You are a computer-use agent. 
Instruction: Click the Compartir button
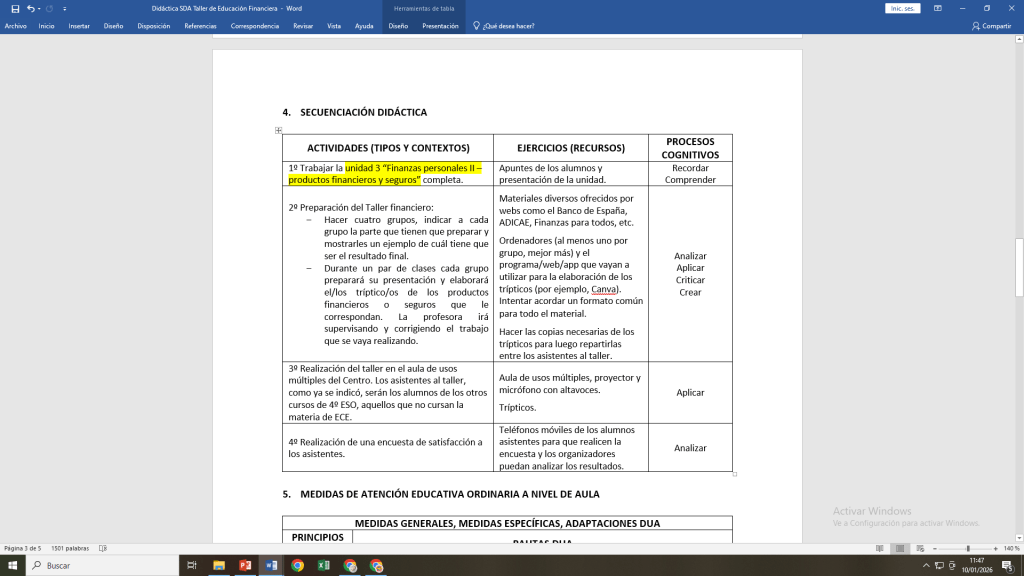pos(991,26)
